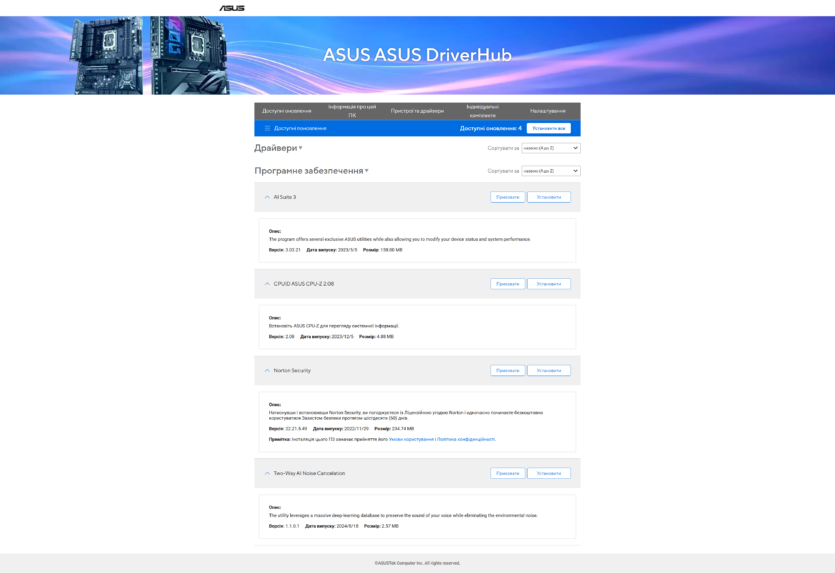Image resolution: width=835 pixels, height=573 pixels.
Task: Hide Two-Way AI Noise Cancelation with Приховати
Action: tap(507, 473)
